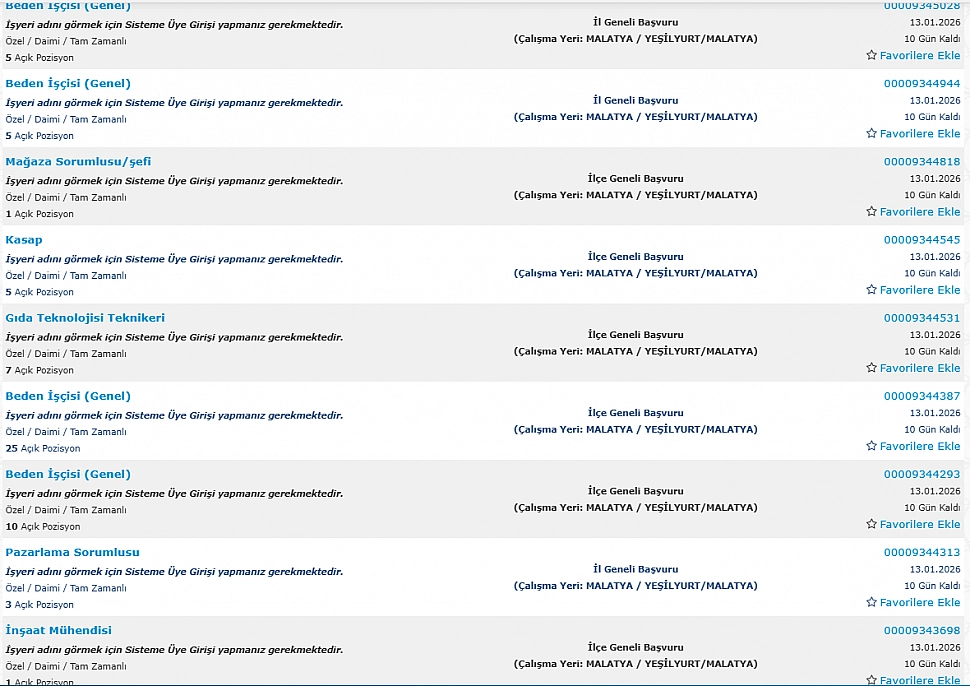This screenshot has width=970, height=686.
Task: Click job number 00009344818
Action: pyautogui.click(x=921, y=162)
